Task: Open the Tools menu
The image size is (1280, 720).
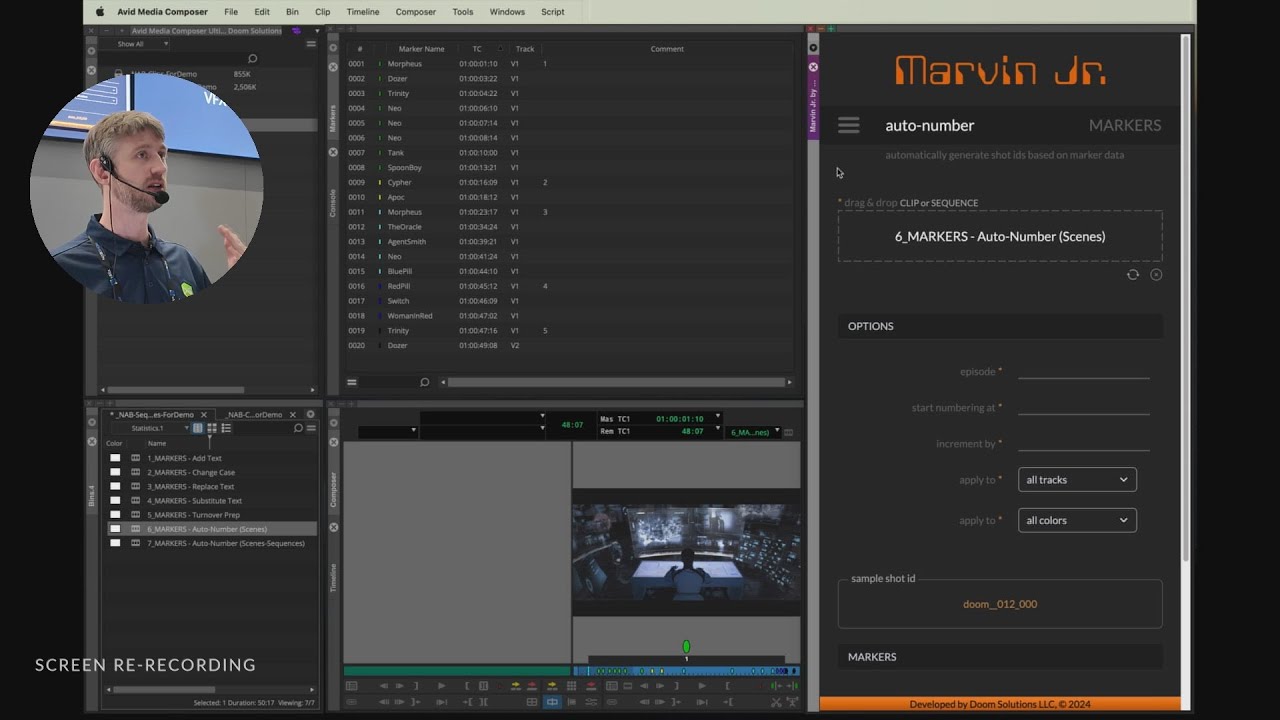Action: coord(463,12)
